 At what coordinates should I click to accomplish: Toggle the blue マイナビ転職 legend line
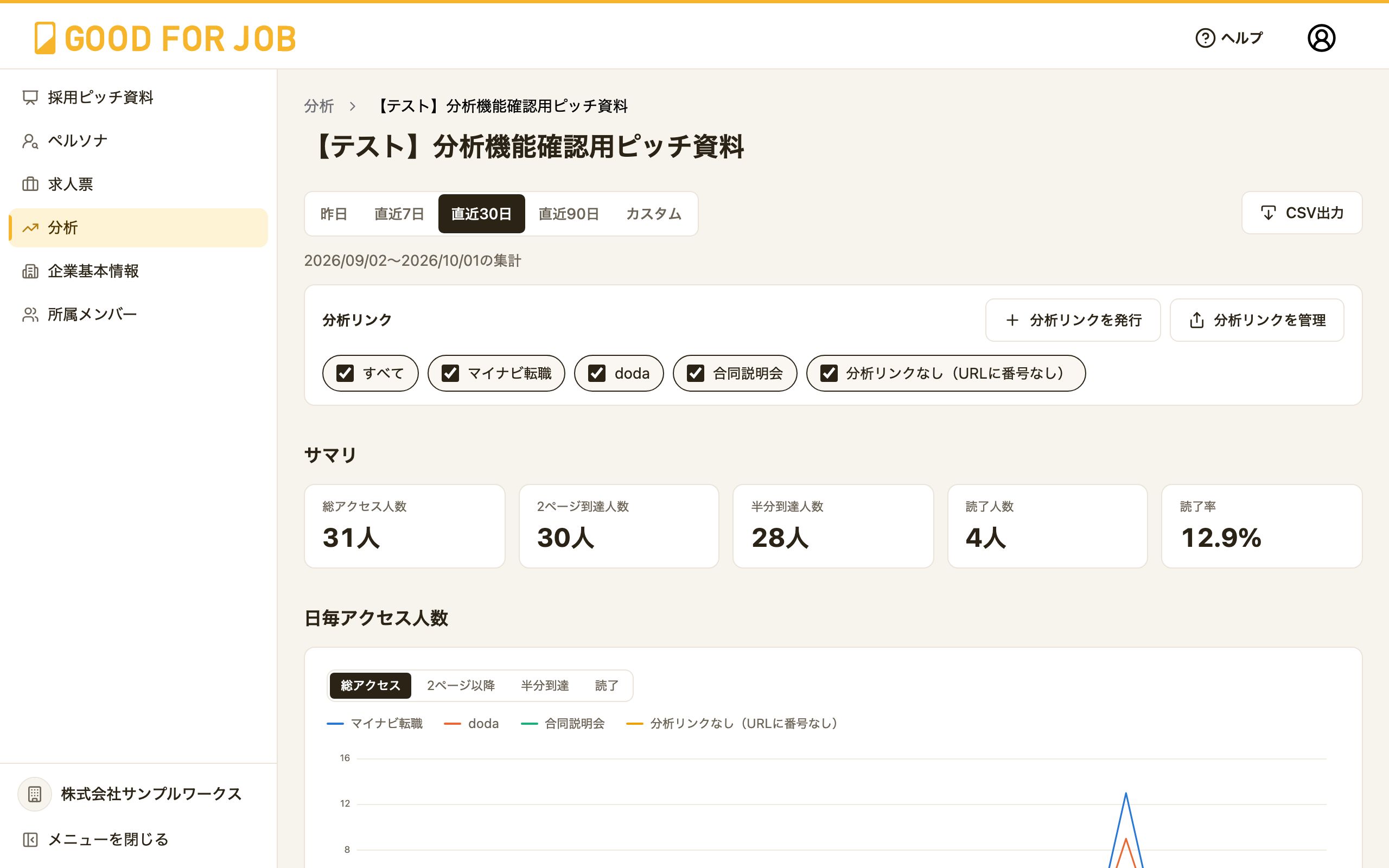point(335,724)
